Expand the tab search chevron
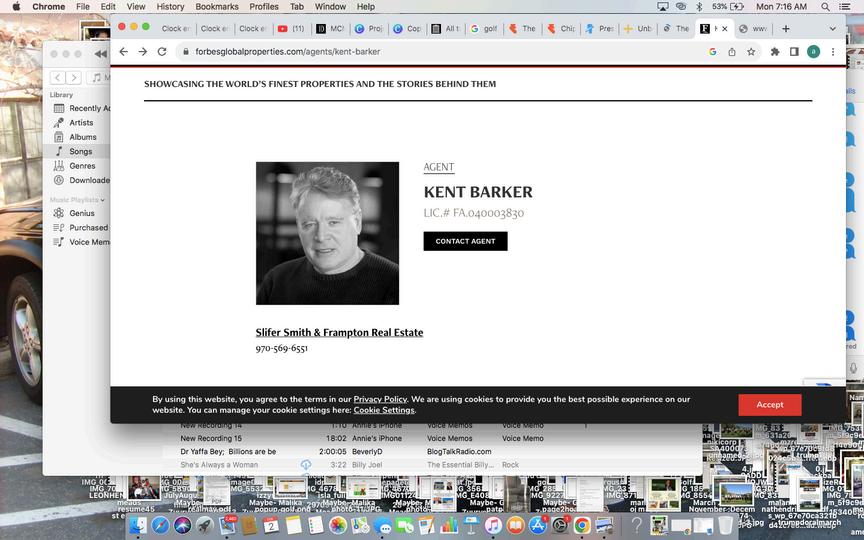The height and width of the screenshot is (540, 864). (x=832, y=29)
